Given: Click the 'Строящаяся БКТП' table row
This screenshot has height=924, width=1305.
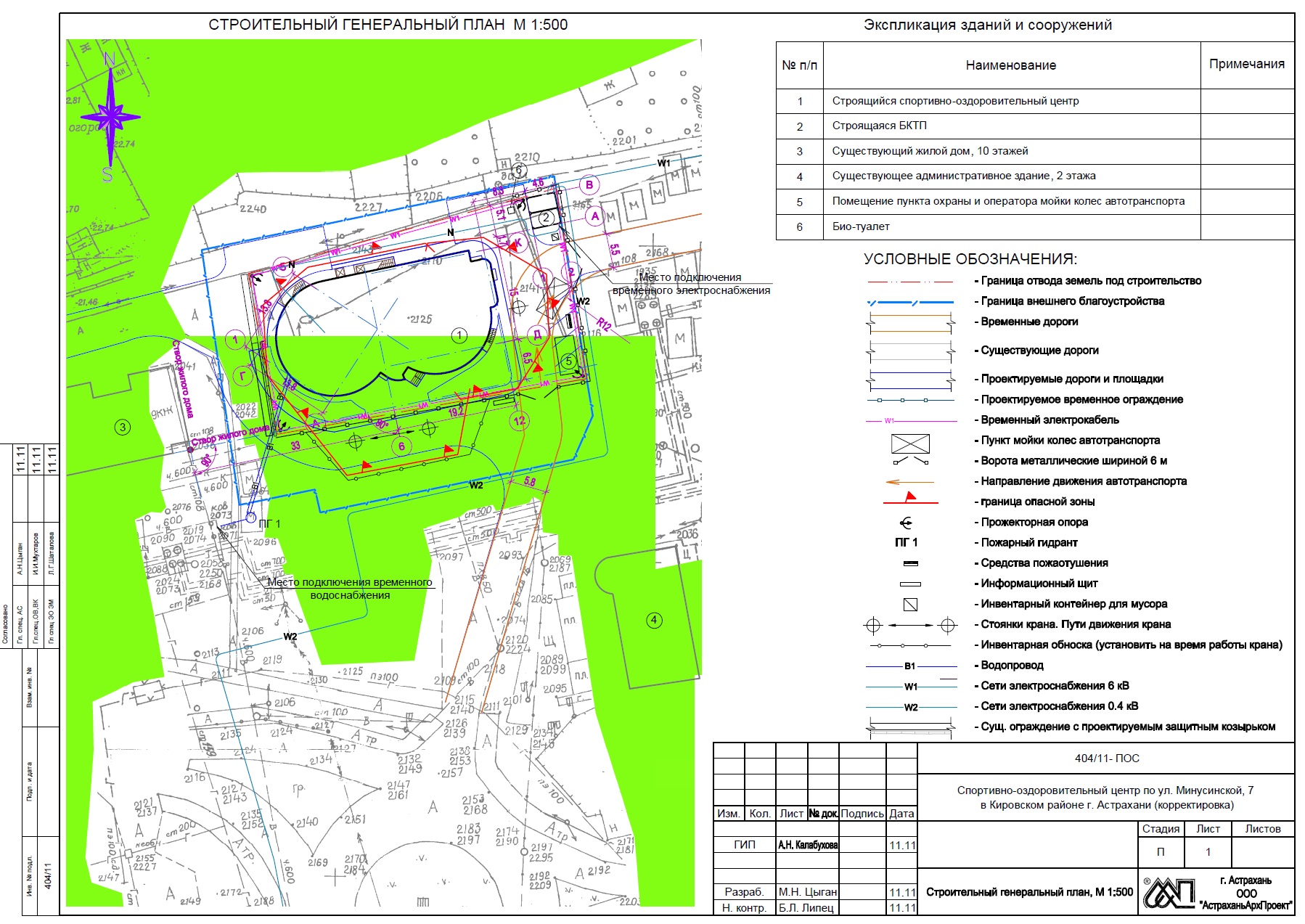Looking at the screenshot, I should (x=1035, y=126).
